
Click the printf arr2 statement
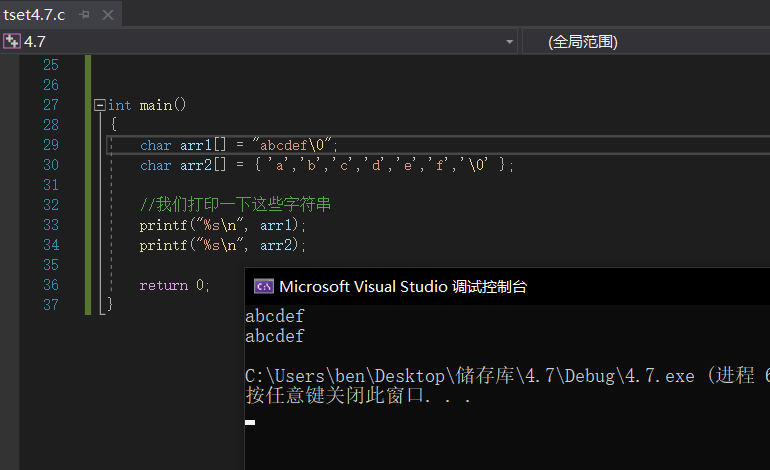click(x=222, y=245)
